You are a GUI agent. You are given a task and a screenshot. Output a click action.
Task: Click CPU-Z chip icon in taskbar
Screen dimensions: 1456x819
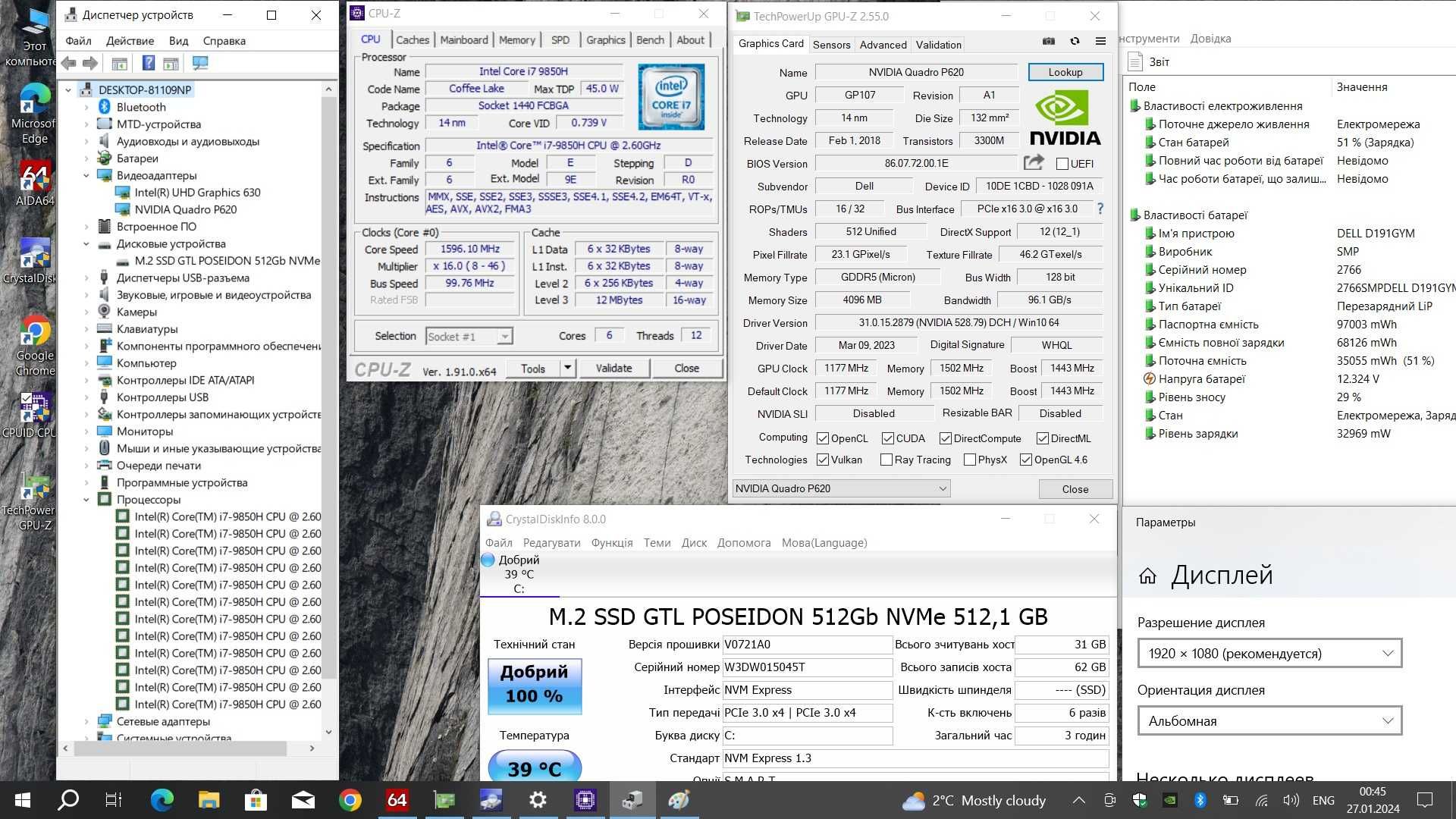pos(585,799)
